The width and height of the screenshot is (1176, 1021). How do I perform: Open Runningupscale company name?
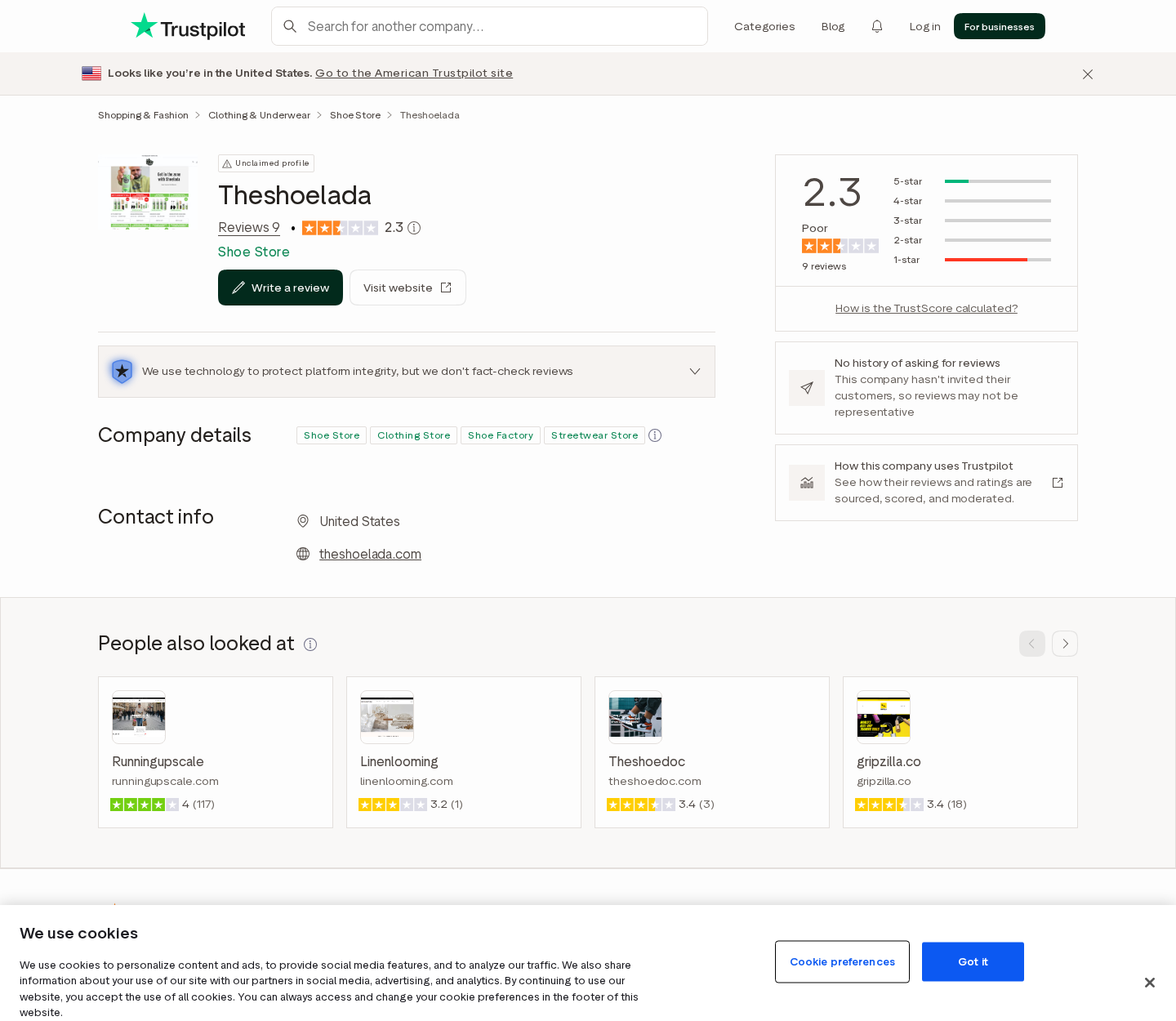click(158, 762)
